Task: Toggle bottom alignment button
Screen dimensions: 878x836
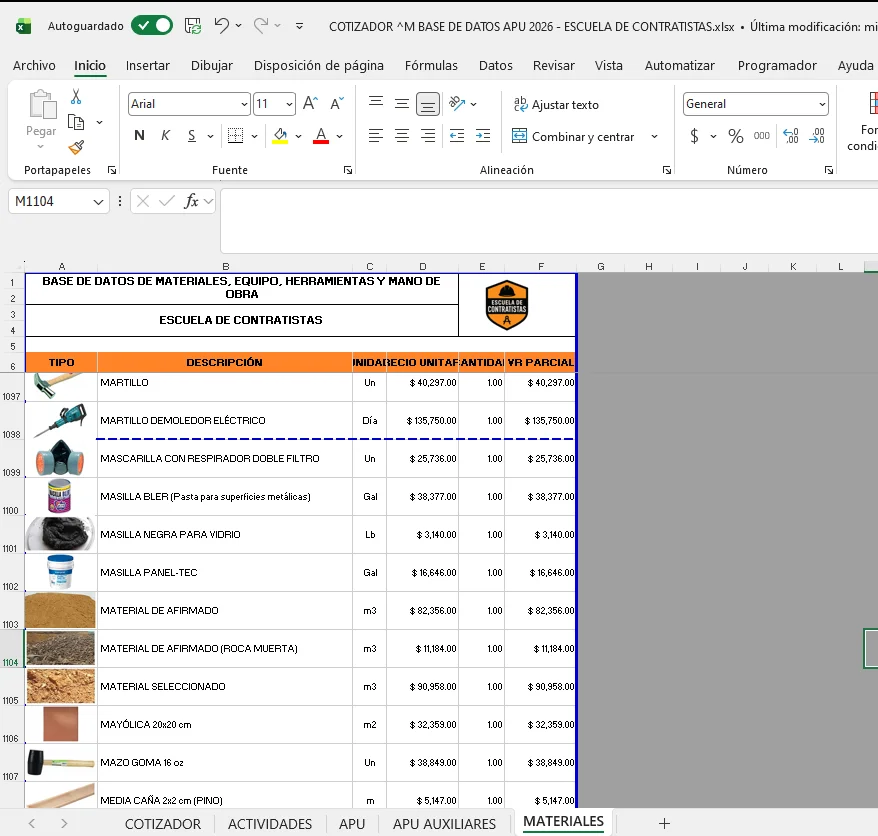Action: 428,104
